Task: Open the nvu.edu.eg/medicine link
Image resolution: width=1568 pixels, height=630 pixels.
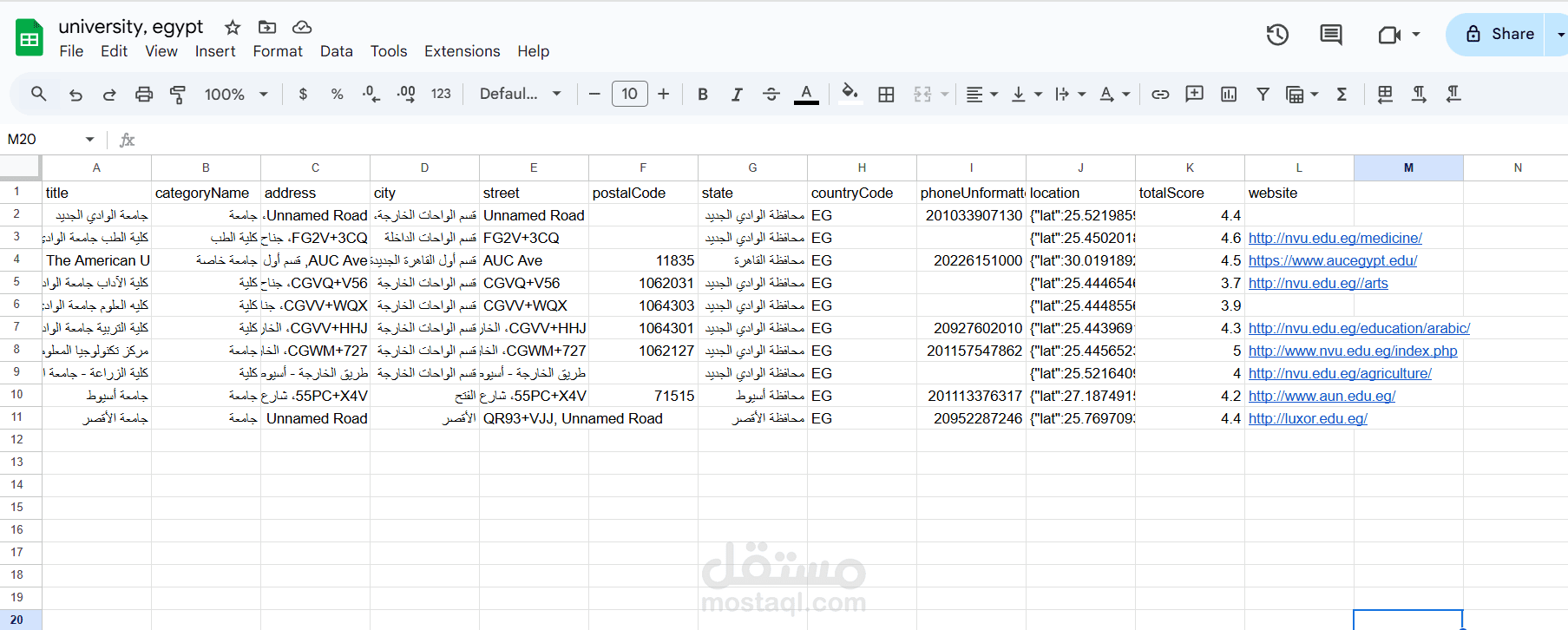Action: [1335, 238]
